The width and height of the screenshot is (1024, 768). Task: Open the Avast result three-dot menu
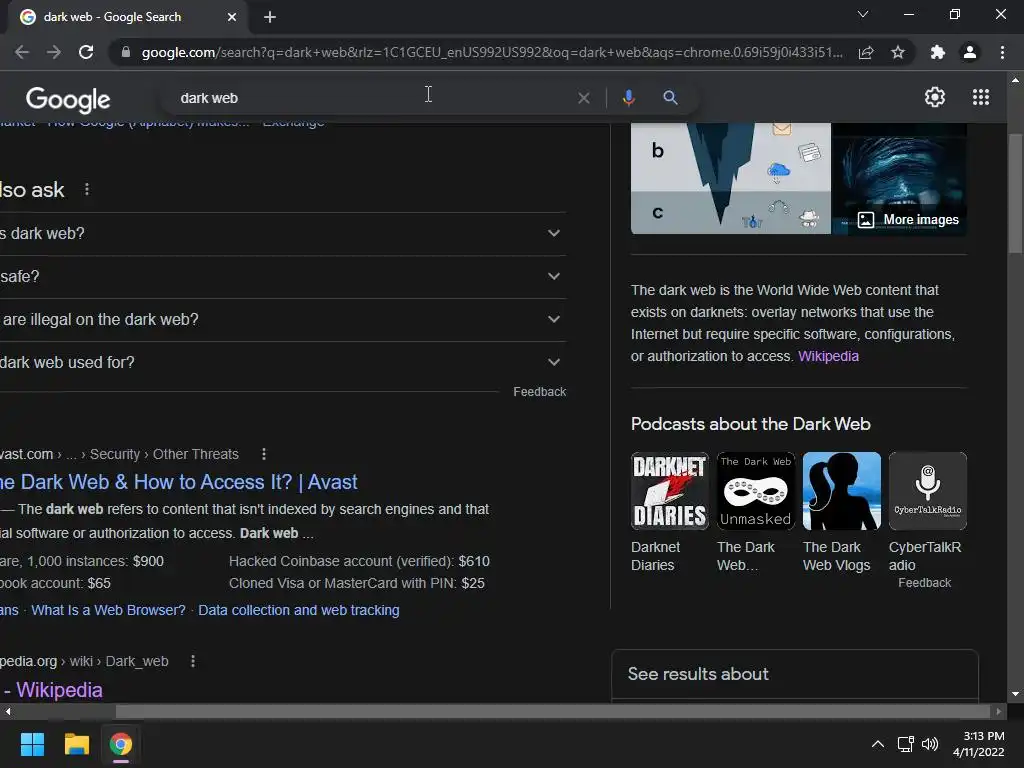pyautogui.click(x=264, y=454)
